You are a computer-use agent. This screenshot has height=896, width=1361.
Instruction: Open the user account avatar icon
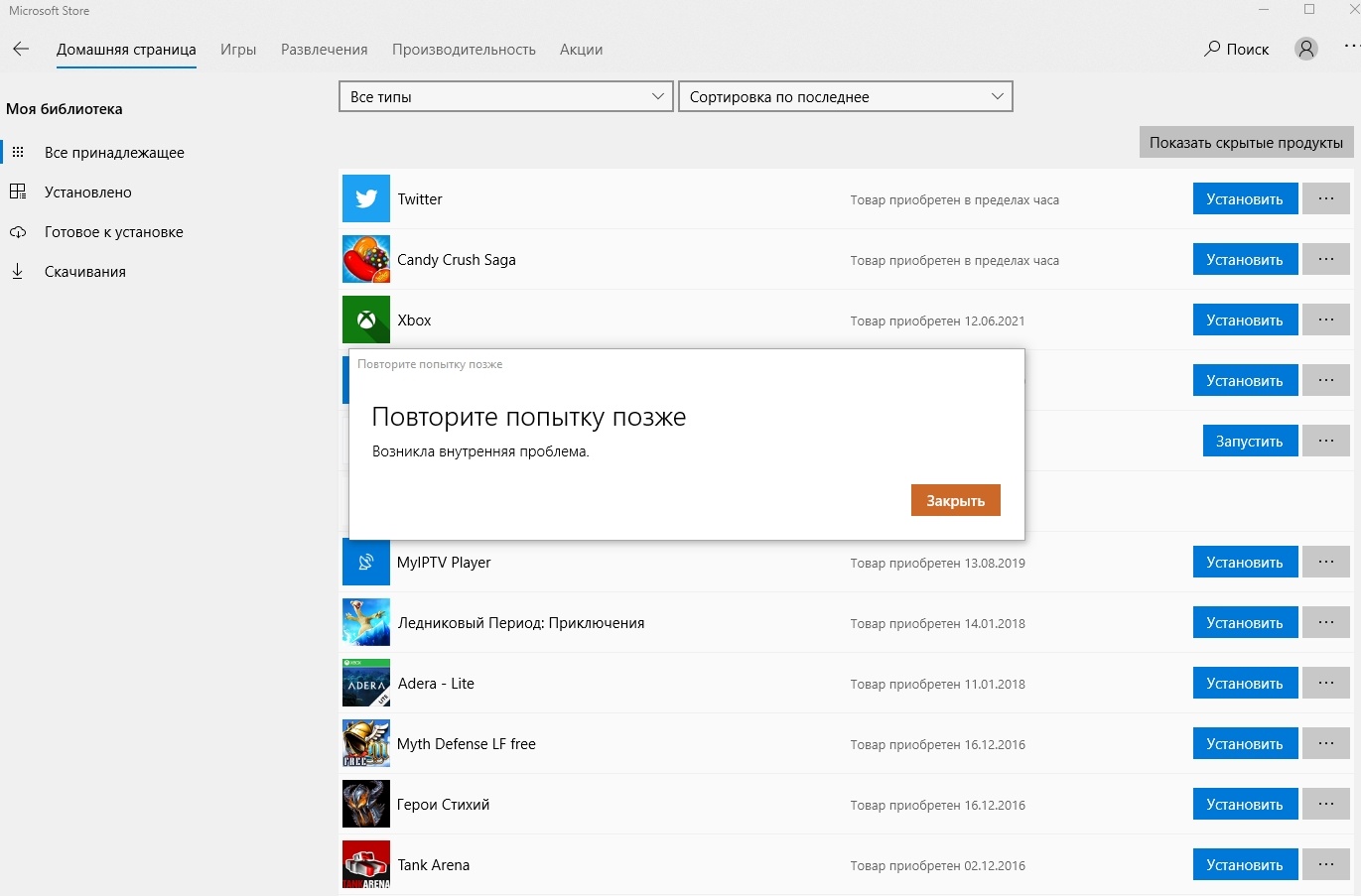click(1306, 49)
